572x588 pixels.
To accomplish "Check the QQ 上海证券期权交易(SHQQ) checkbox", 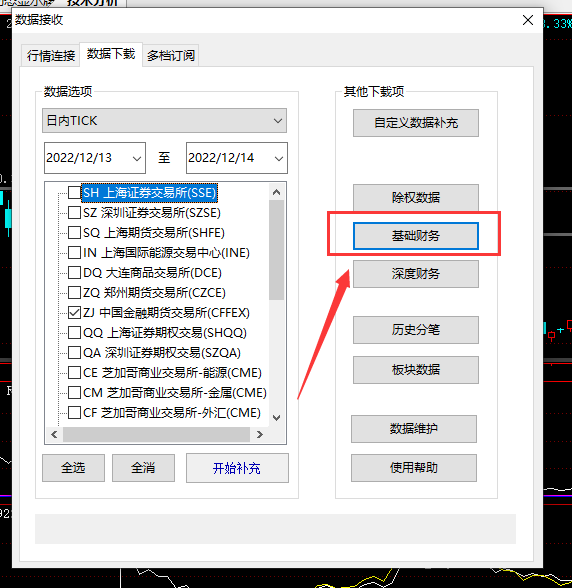I will (x=74, y=333).
